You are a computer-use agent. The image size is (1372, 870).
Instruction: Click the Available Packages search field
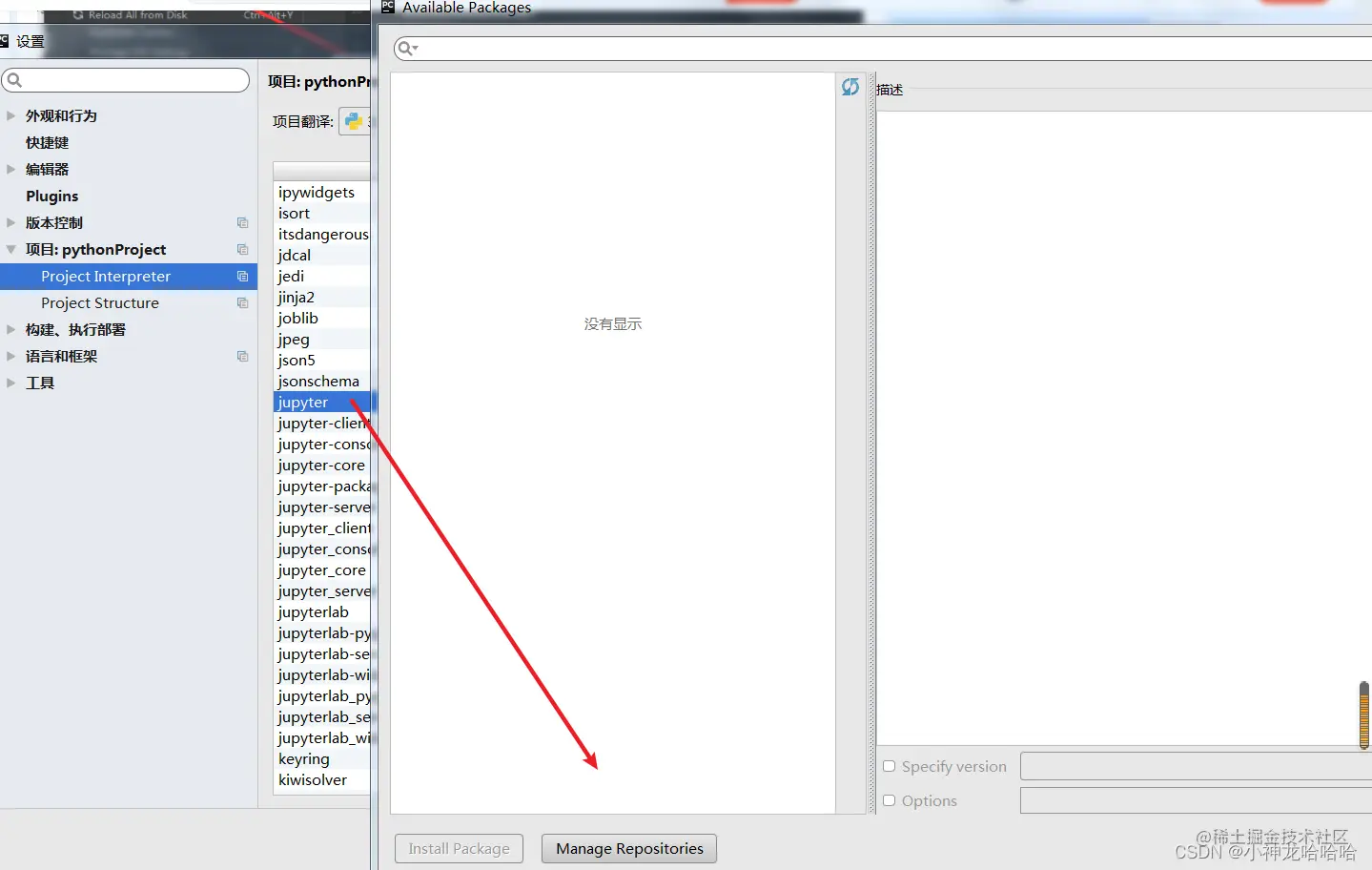pyautogui.click(x=883, y=49)
